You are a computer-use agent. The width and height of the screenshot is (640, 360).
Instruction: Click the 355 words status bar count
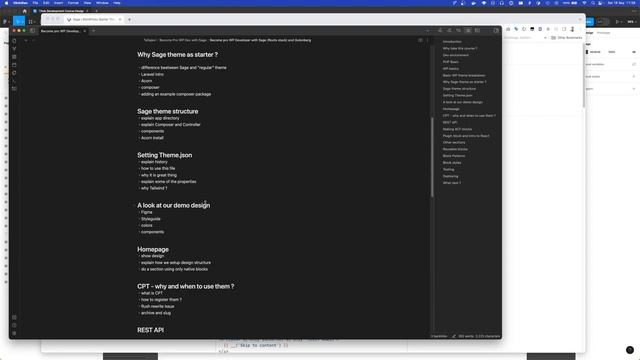466,336
